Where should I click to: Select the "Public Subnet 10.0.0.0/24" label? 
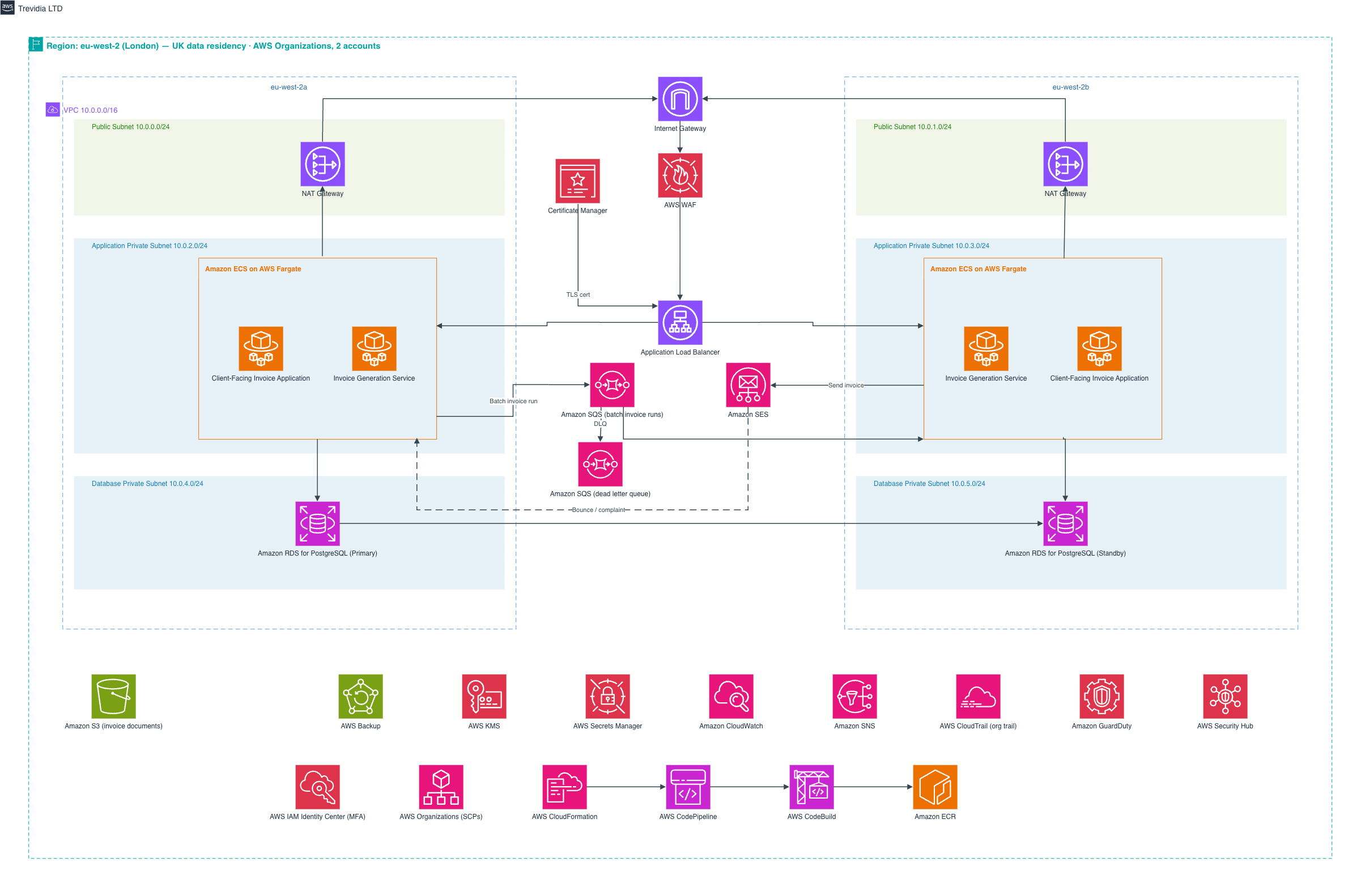[130, 127]
